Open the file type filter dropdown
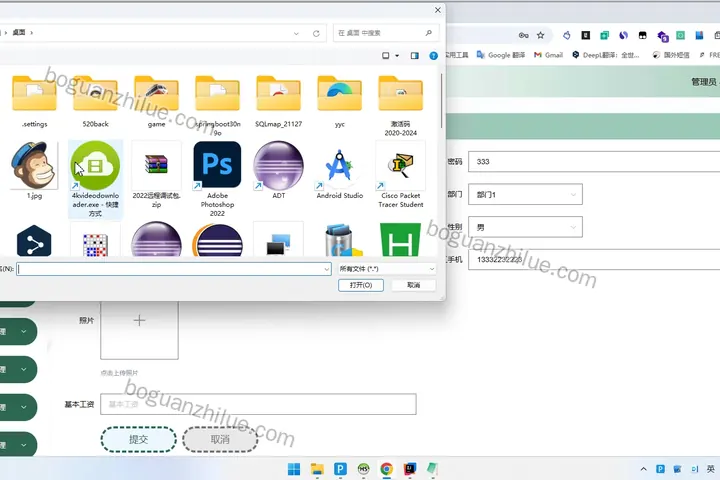Screen dimensions: 720x480 click(x=387, y=269)
